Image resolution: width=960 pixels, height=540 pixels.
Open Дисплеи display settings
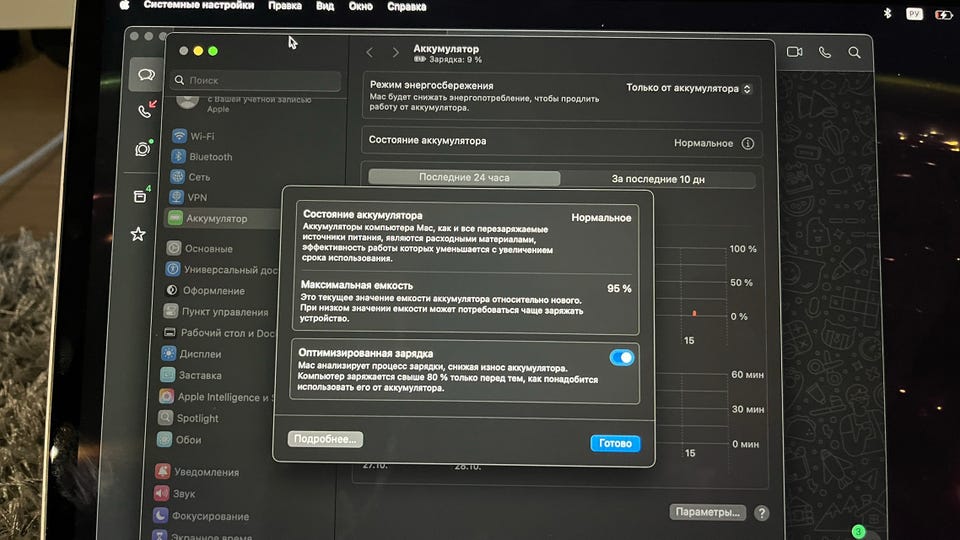click(192, 354)
